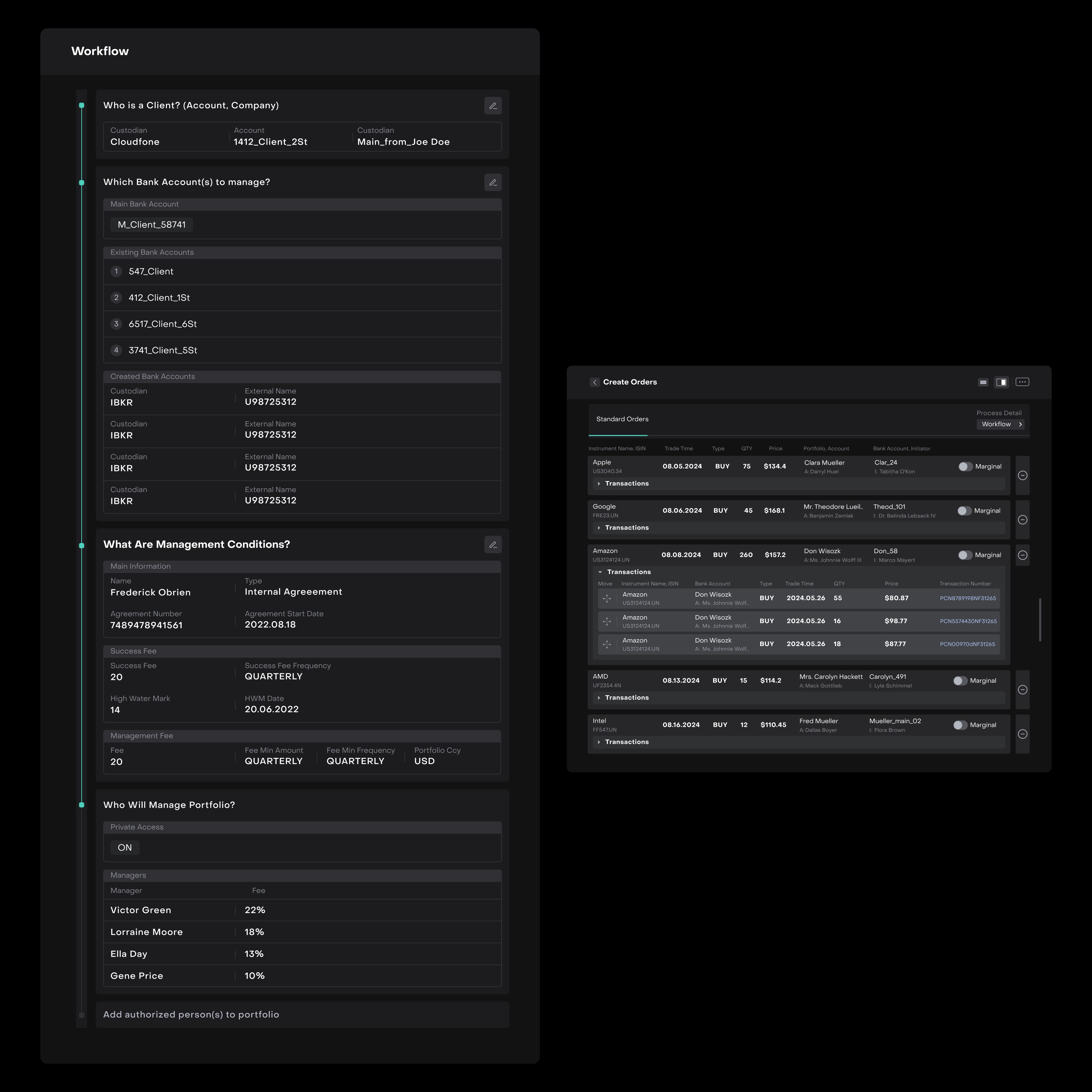Edit the Bank Accounts section

click(x=493, y=182)
